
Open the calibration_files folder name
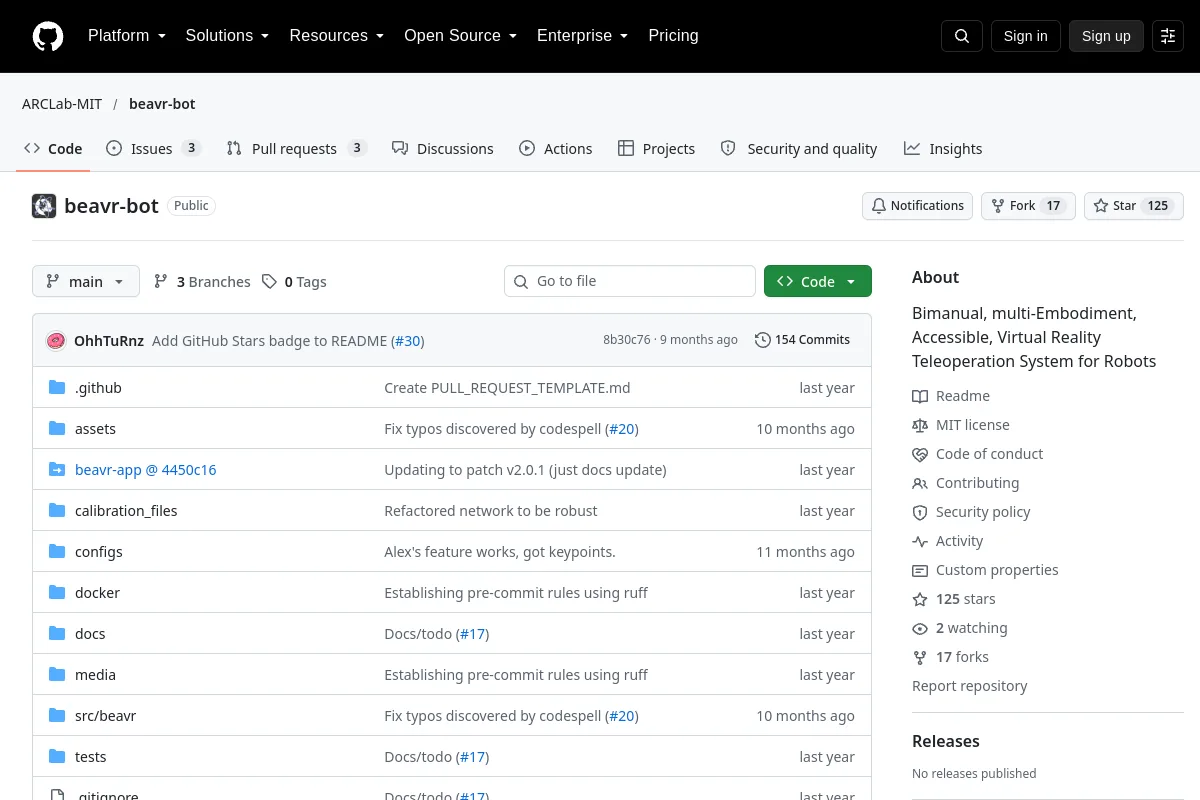click(x=126, y=510)
